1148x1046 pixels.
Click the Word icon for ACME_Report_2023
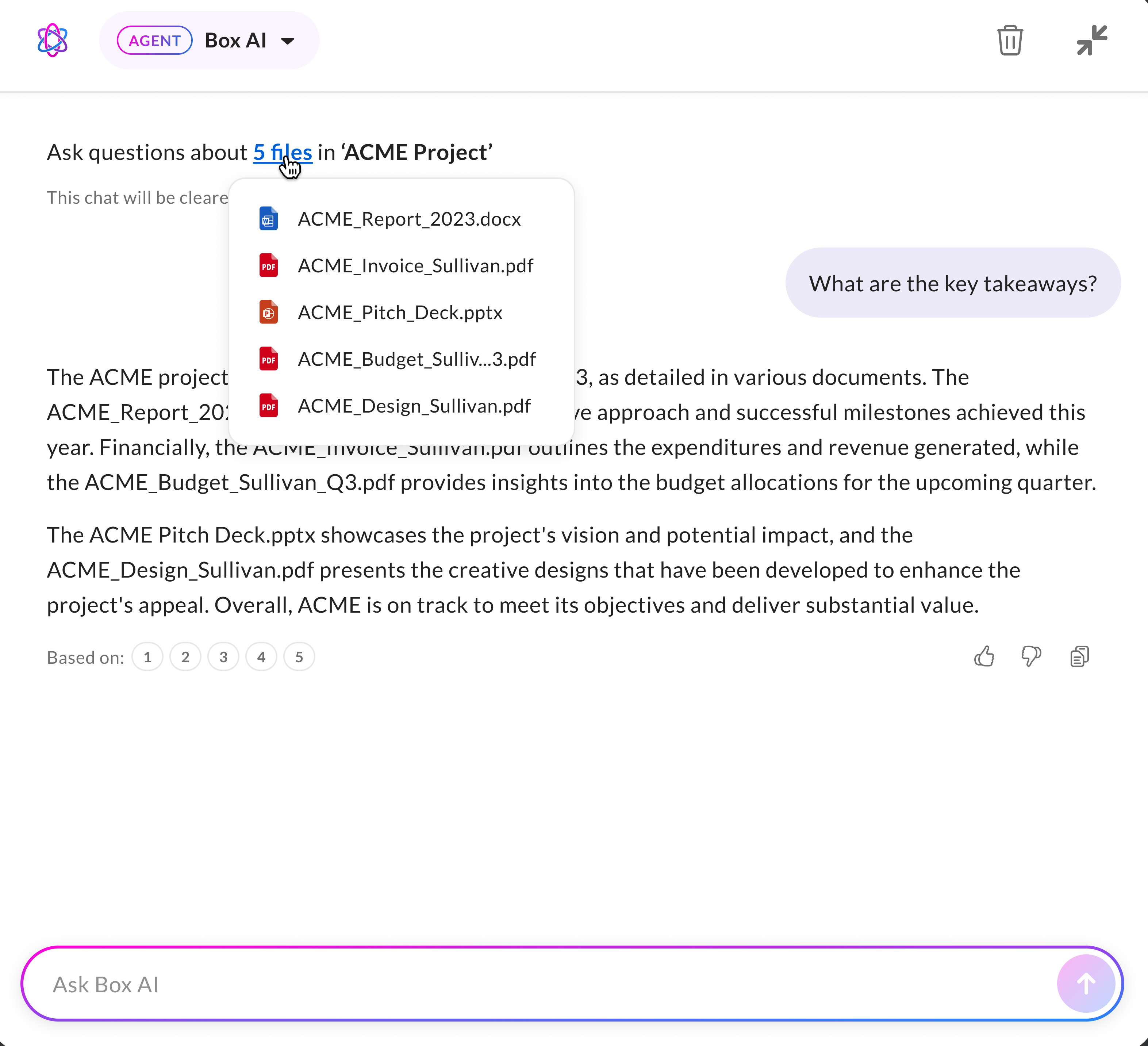[x=268, y=219]
